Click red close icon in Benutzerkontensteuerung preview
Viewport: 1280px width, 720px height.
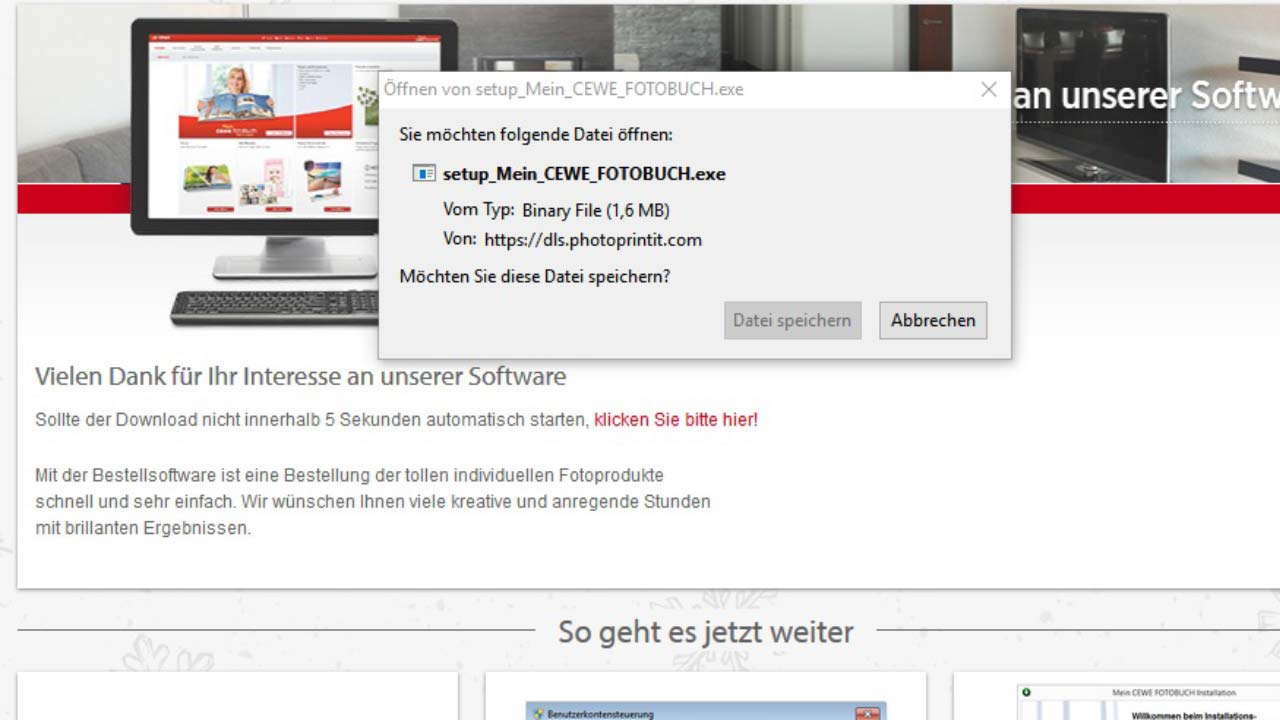pyautogui.click(x=867, y=714)
